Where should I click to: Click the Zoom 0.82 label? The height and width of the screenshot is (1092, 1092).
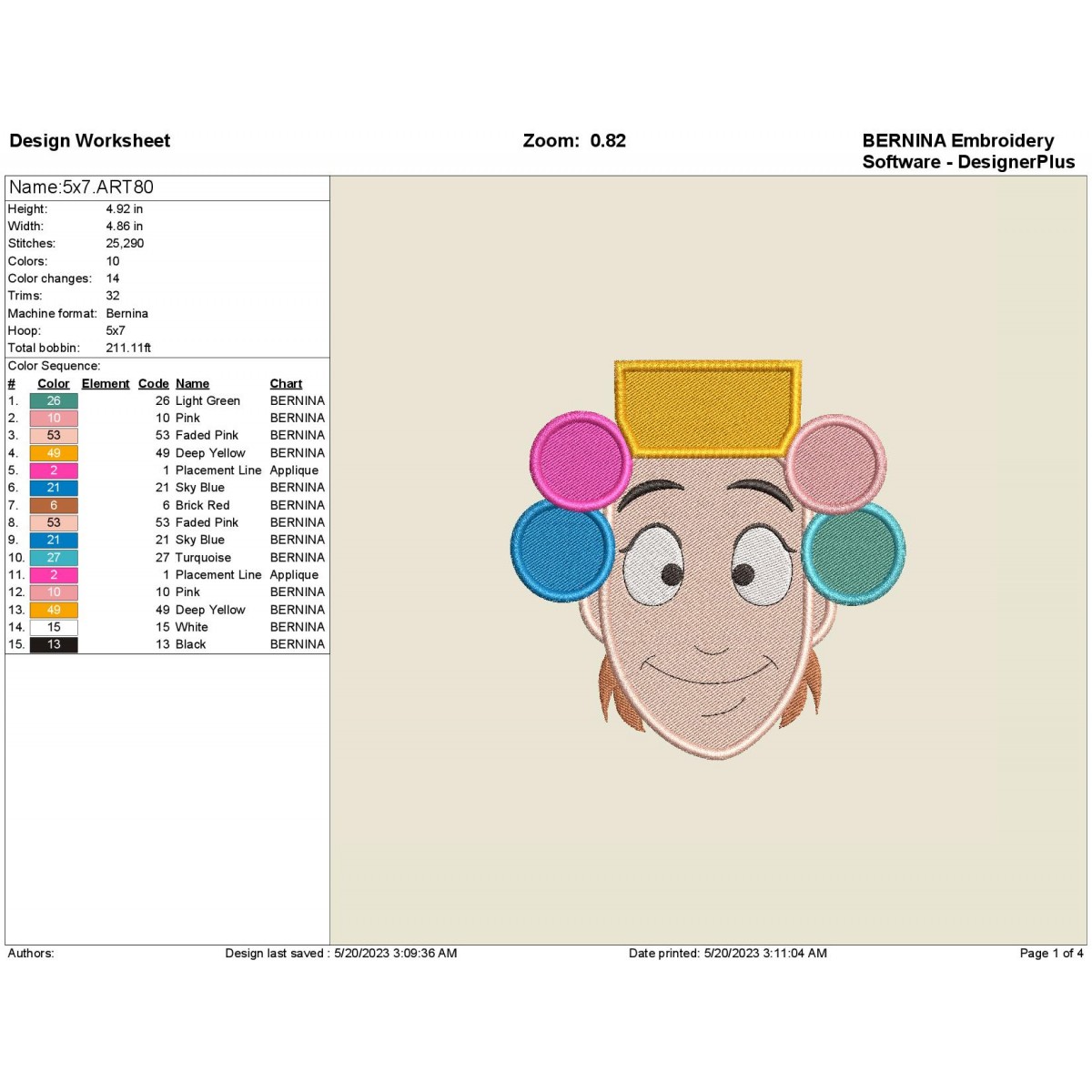click(x=574, y=141)
